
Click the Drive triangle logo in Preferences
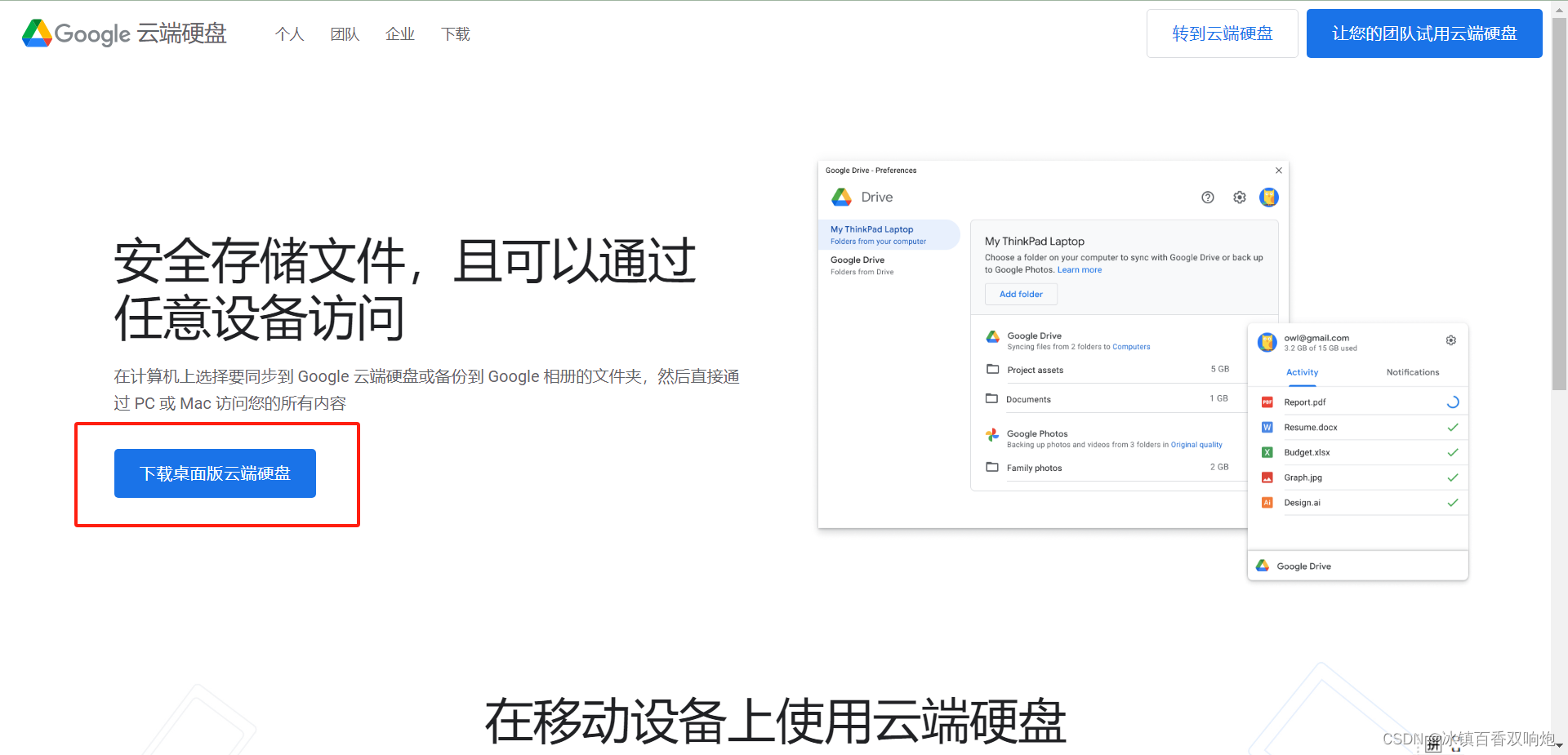point(842,198)
